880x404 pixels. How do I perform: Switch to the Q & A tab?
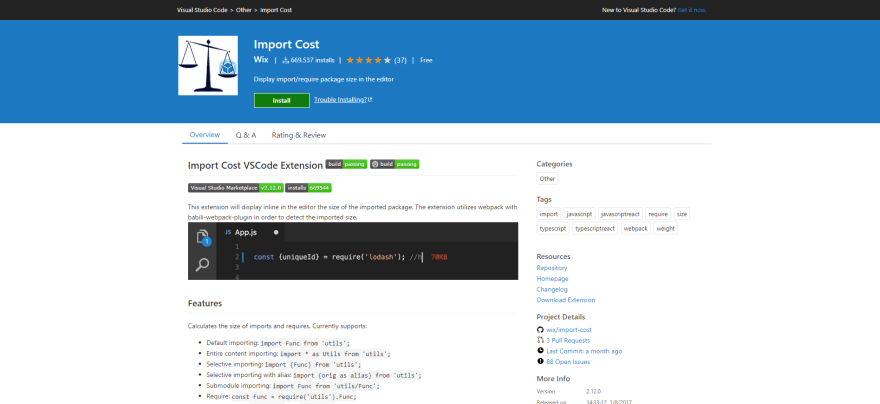tap(246, 135)
